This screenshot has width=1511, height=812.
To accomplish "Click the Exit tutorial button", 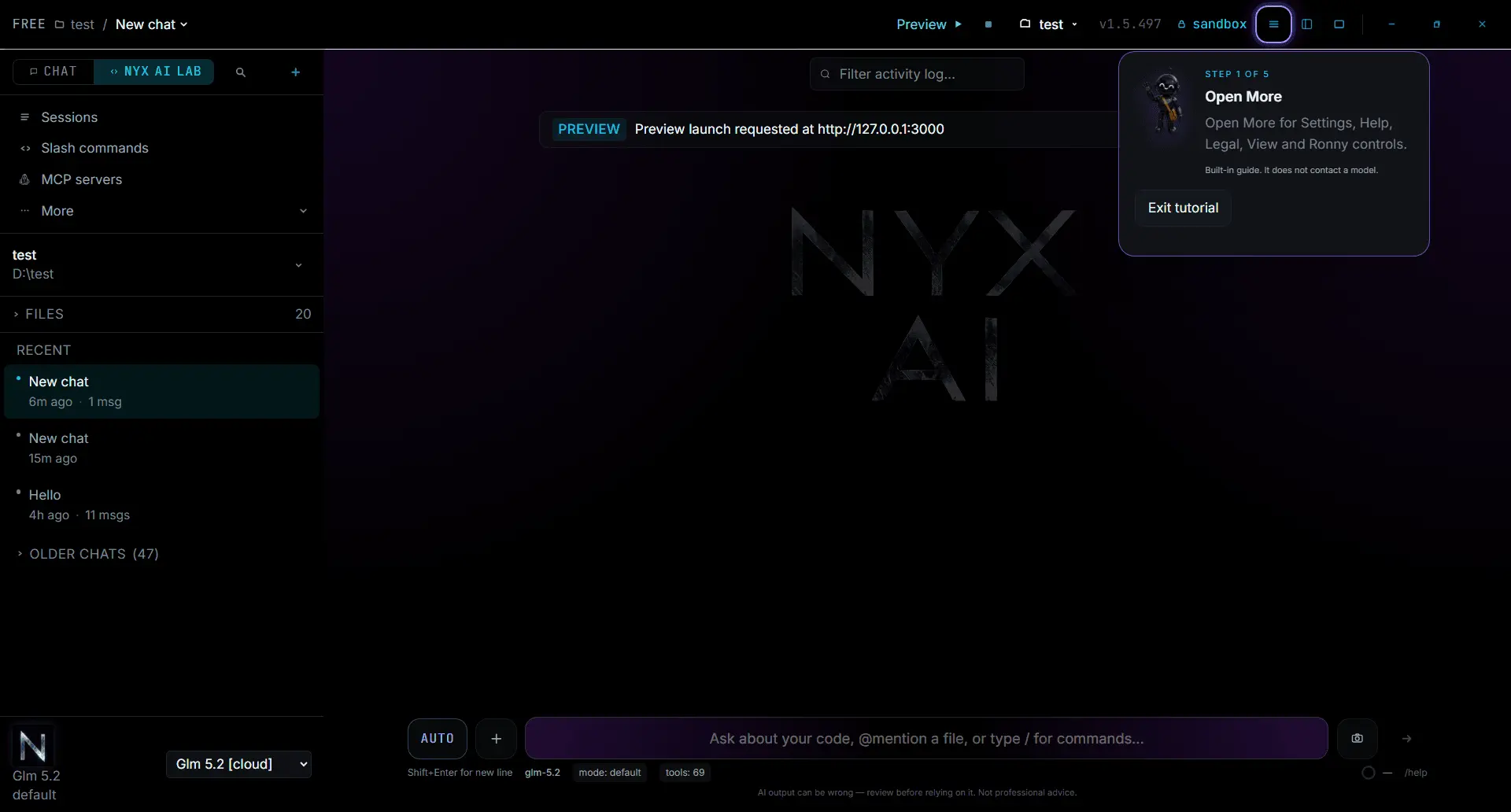I will tap(1183, 208).
